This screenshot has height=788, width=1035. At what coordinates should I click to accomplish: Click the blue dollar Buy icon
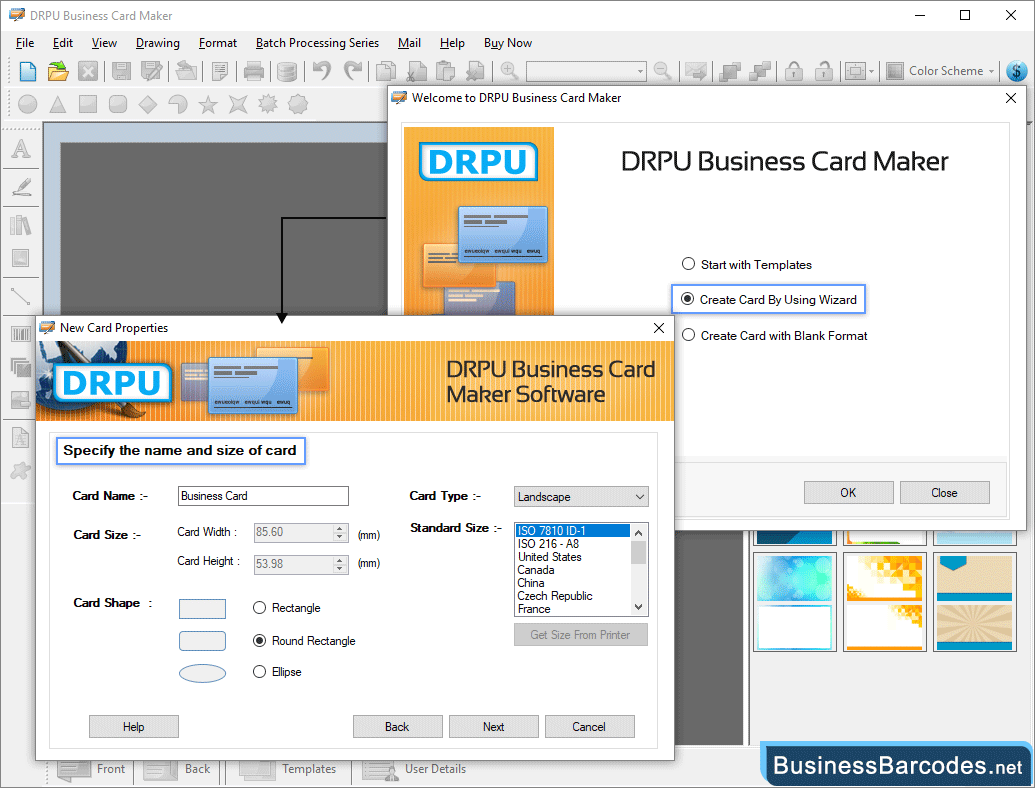click(x=1017, y=71)
